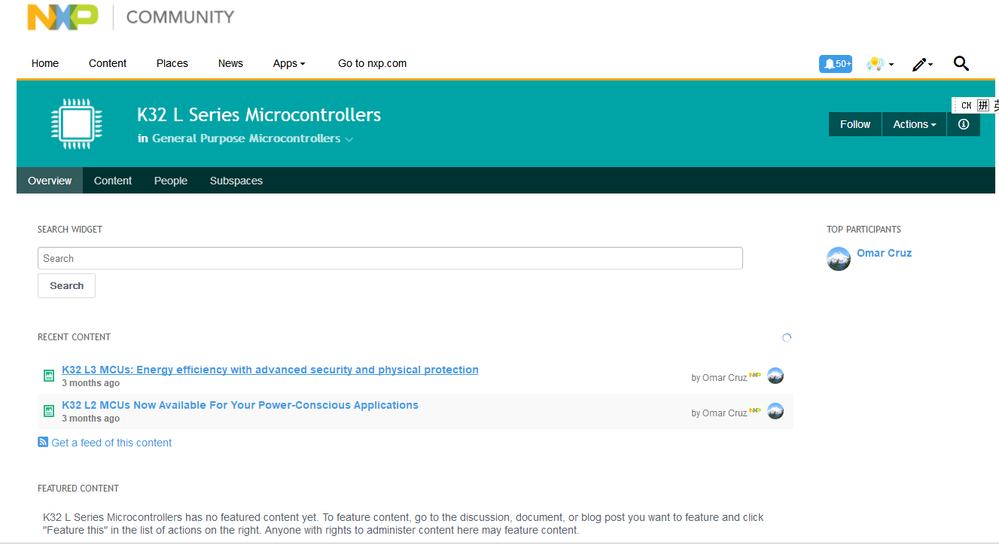Click Omar Cruz avatar in K32 L2 row
Screen dimensions: 999x545
[x=775, y=412]
